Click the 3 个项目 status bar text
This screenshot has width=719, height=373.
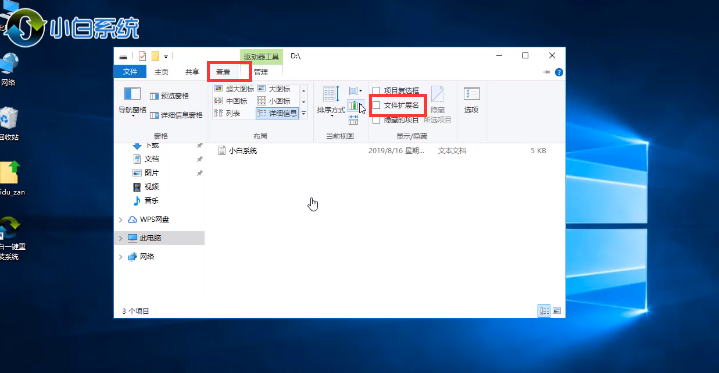[x=135, y=311]
